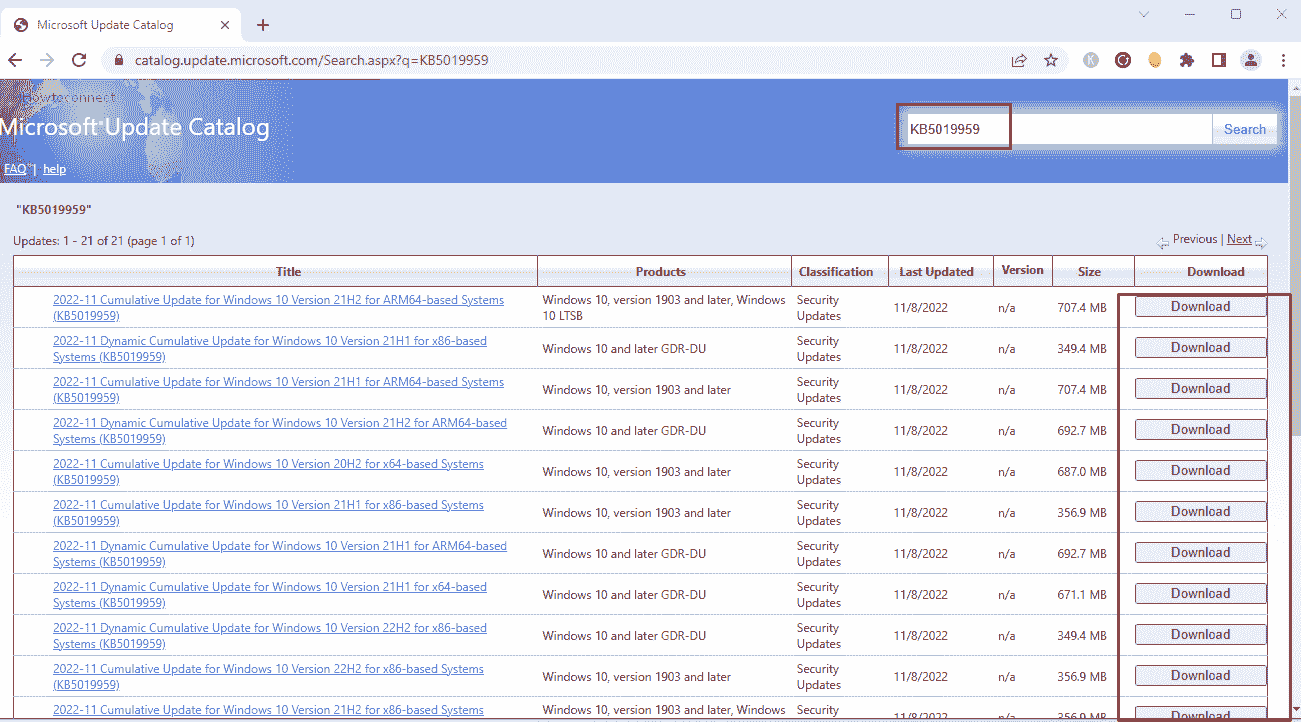
Task: Download 21H1 x86 Cumulative Update 356.9 MB
Action: pyautogui.click(x=1200, y=512)
